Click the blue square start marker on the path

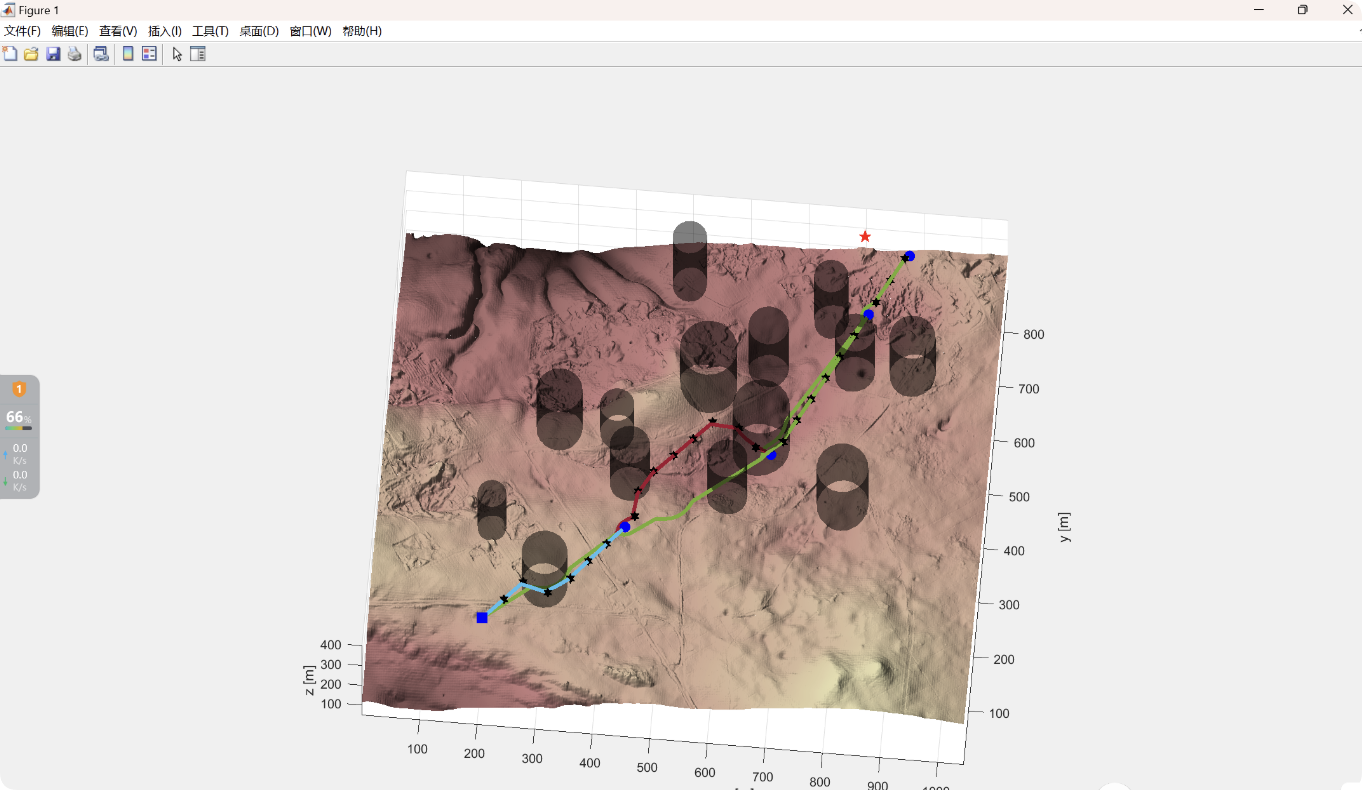click(x=482, y=618)
